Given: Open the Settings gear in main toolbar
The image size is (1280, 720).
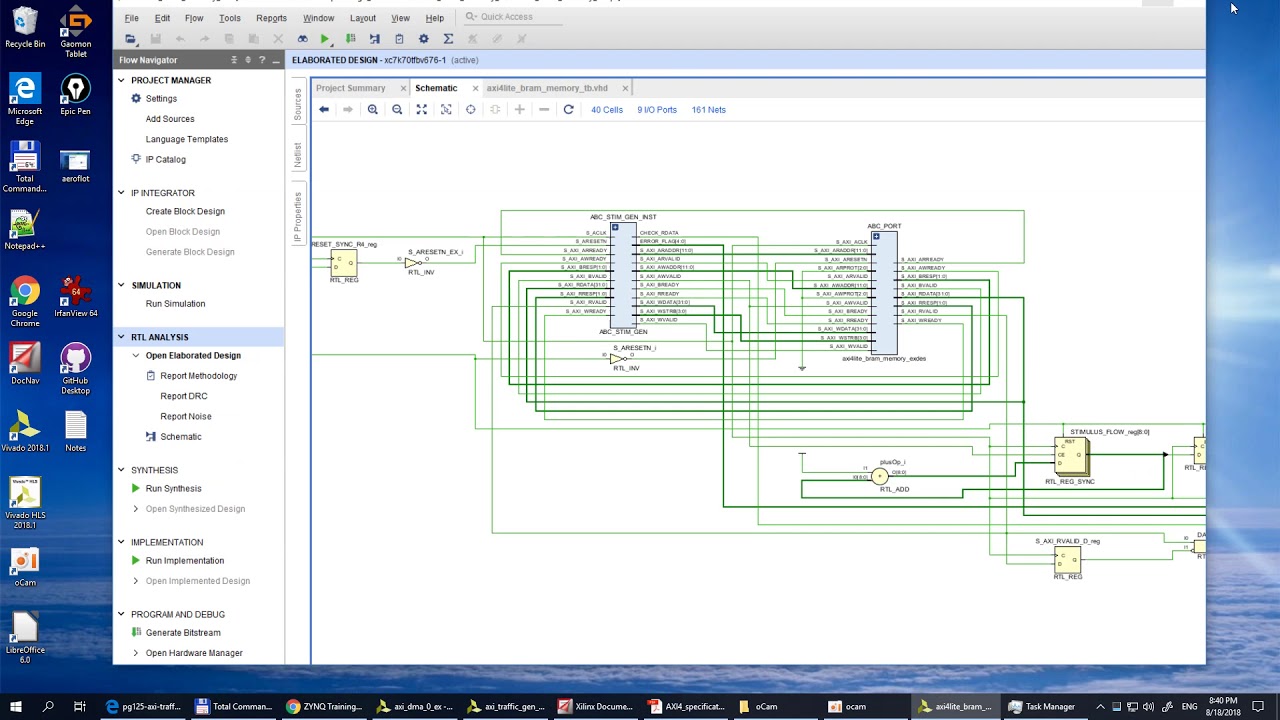Looking at the screenshot, I should 424,39.
